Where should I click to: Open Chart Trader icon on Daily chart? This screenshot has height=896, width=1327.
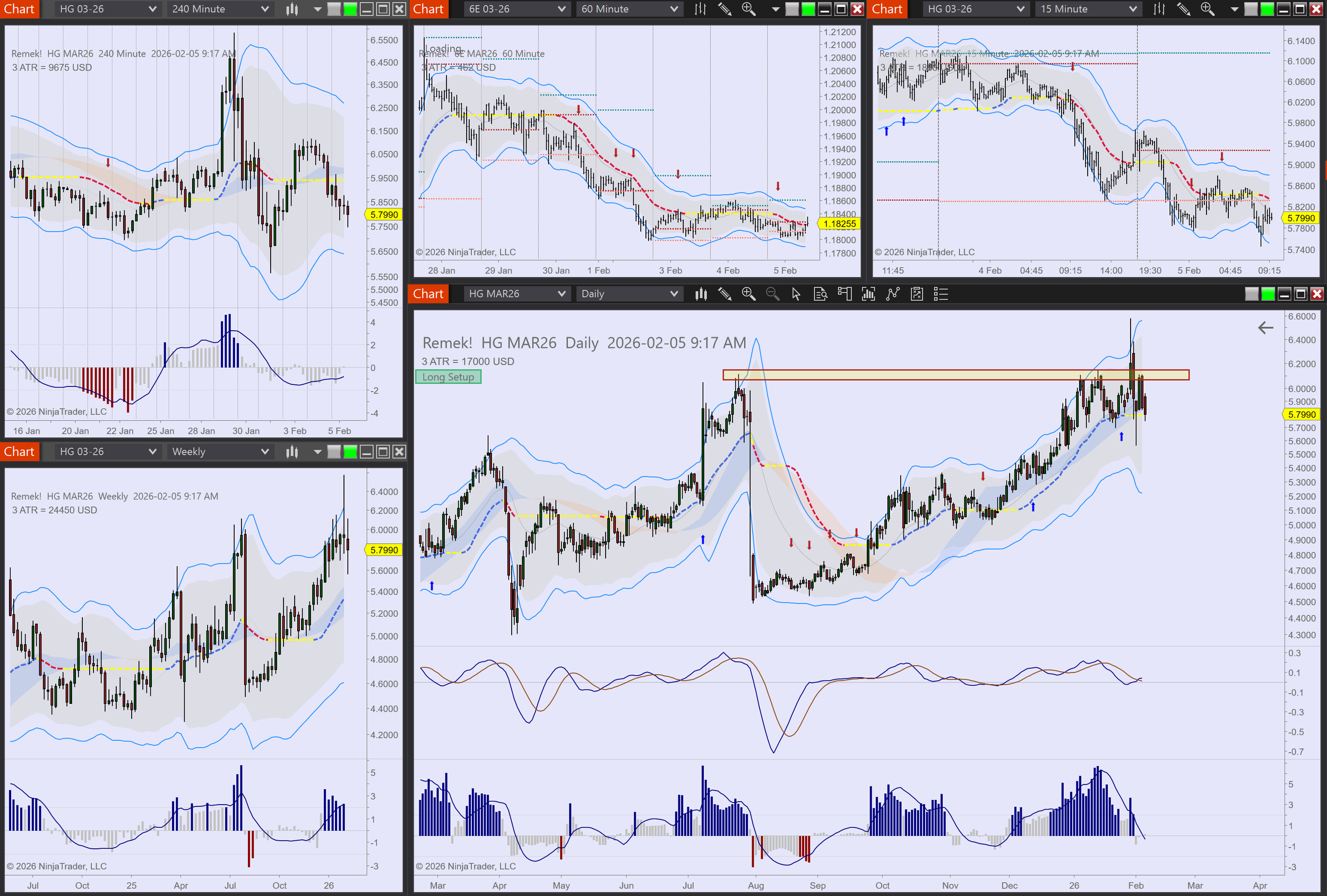point(844,294)
